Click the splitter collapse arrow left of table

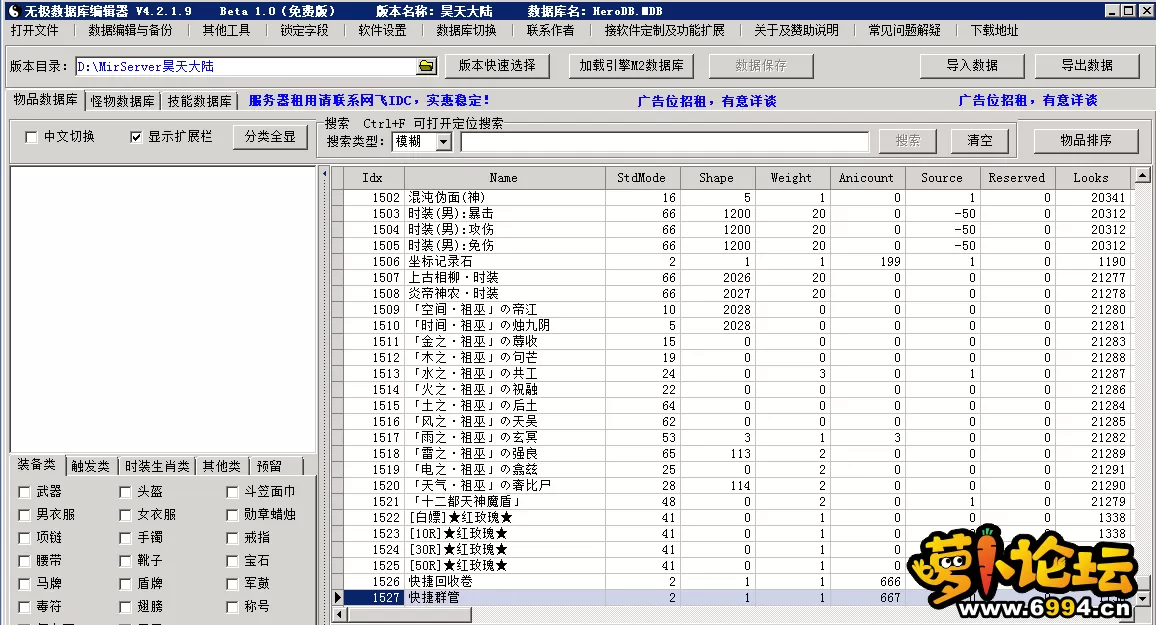point(324,175)
